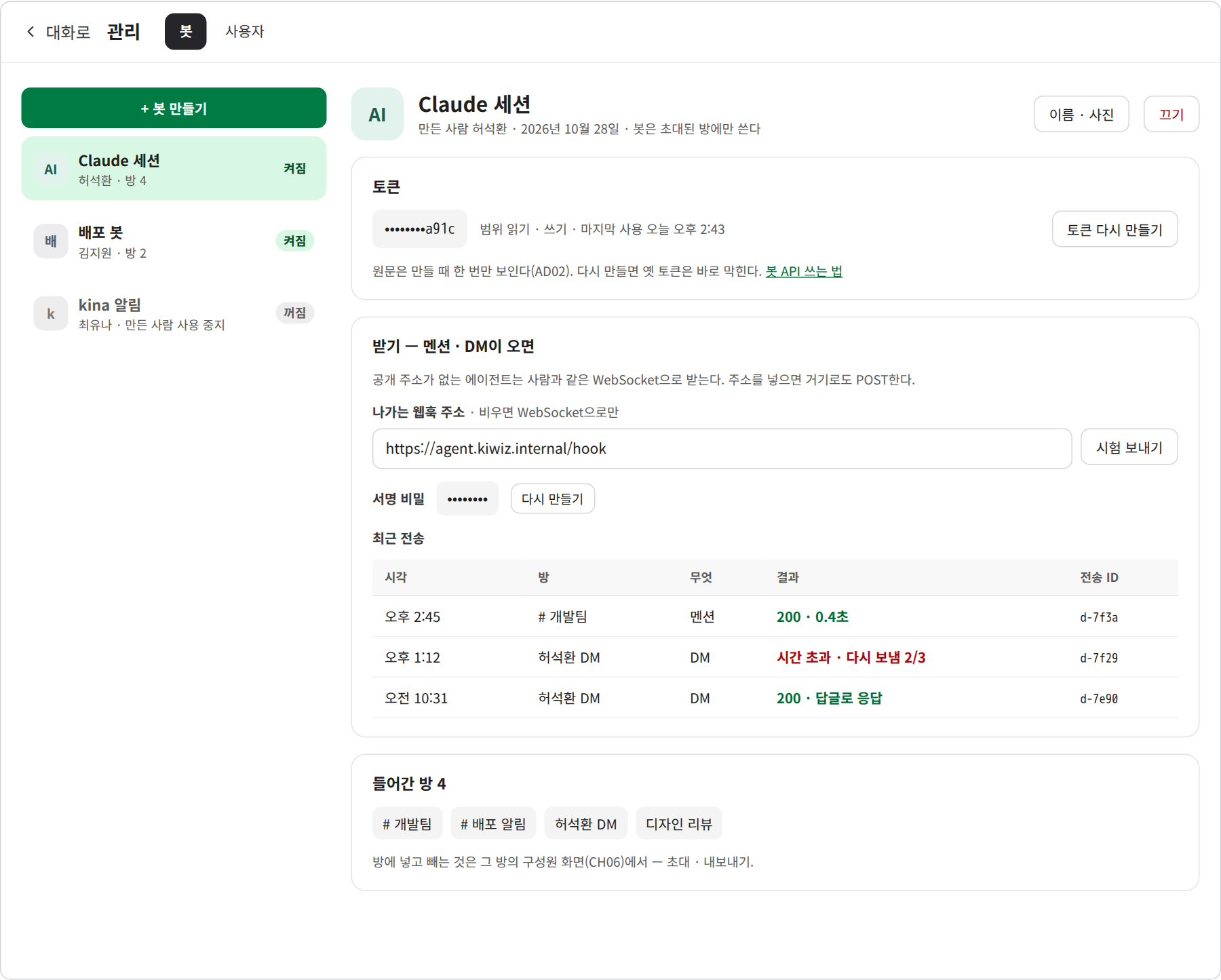Click the large AI avatar beside Claude 세션 title
The width and height of the screenshot is (1221, 980).
pyautogui.click(x=377, y=114)
